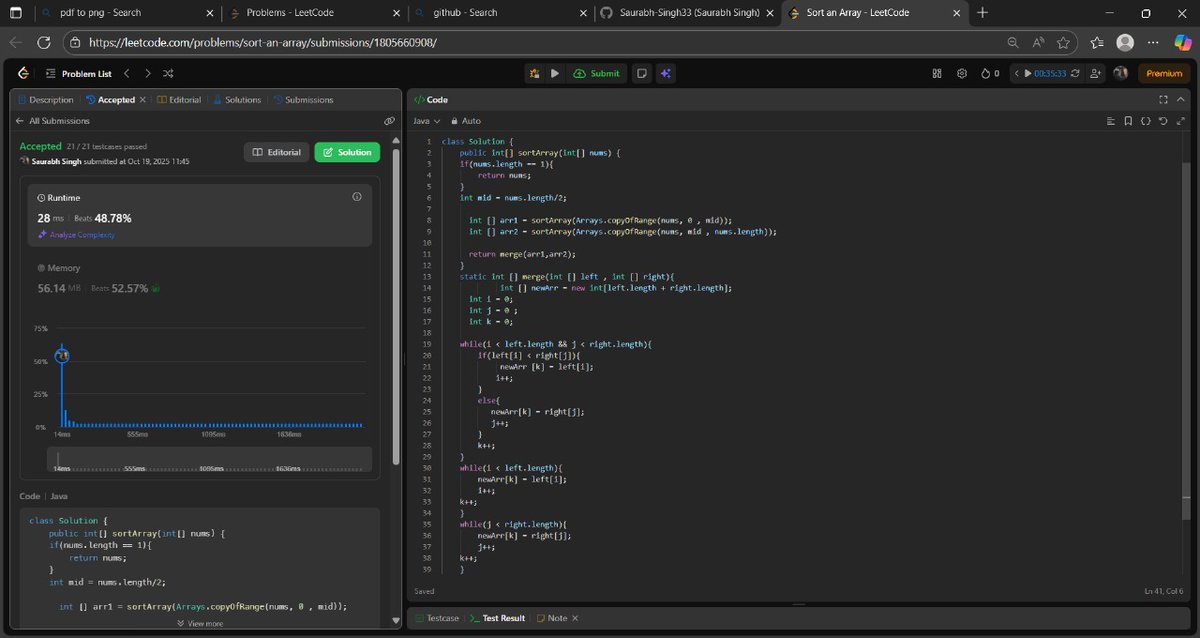Switch to the Solutions tab
Image resolution: width=1200 pixels, height=638 pixels.
(x=237, y=100)
